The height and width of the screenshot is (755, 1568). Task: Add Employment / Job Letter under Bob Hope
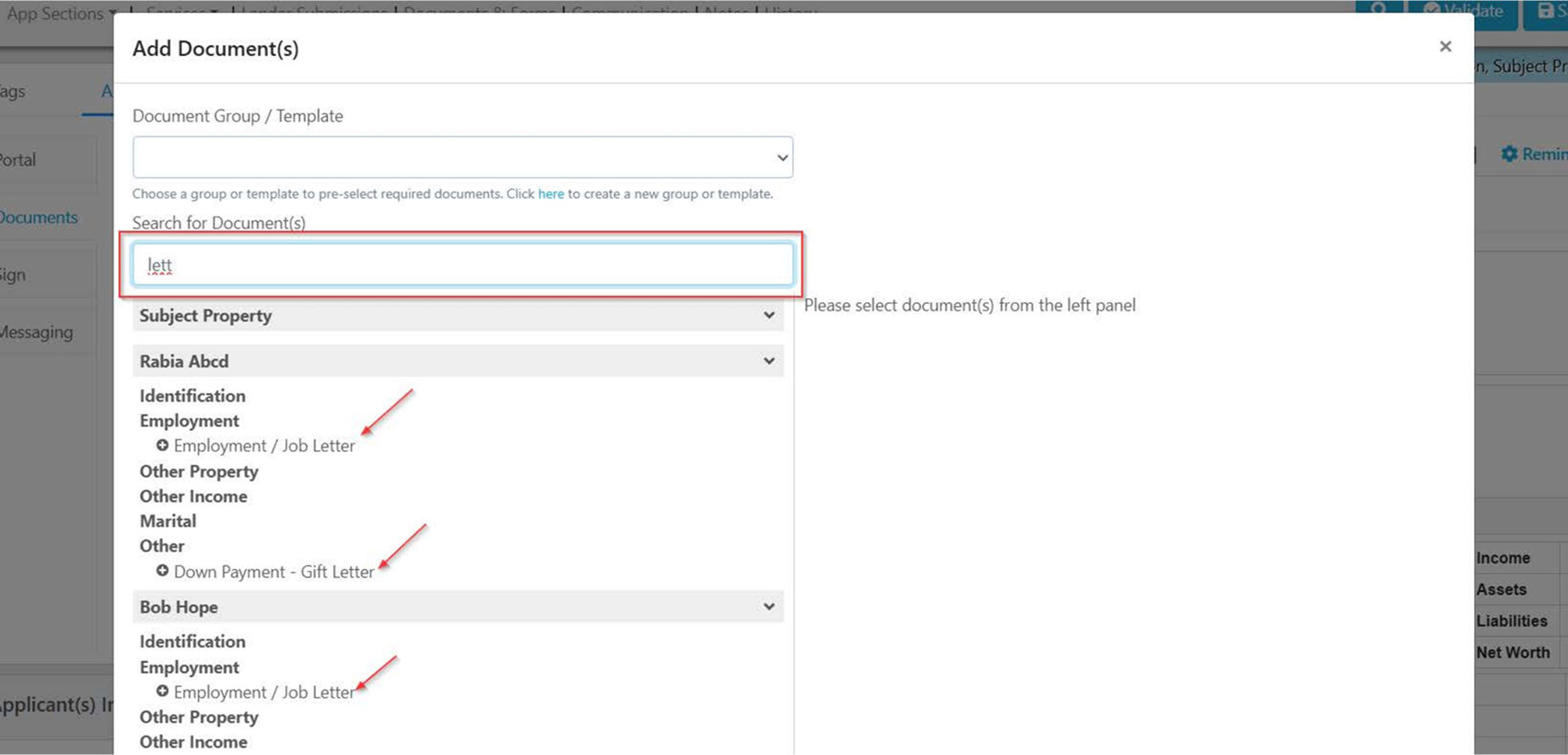[162, 691]
